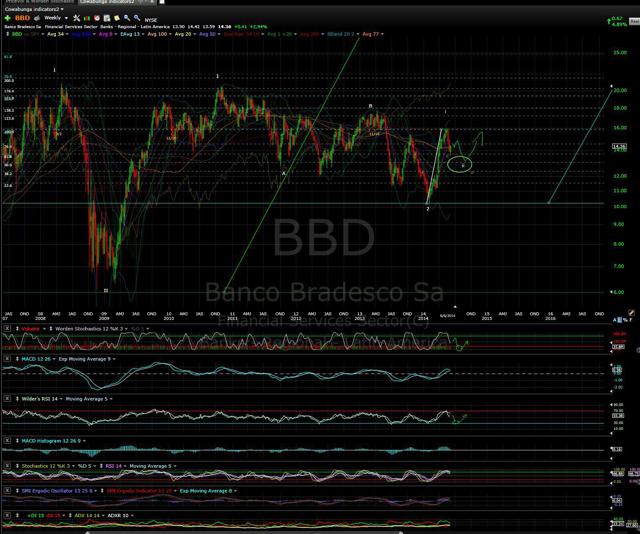Click the horizontal scrollbar at the bottom of the chart
The width and height of the screenshot is (640, 534).
[244, 532]
